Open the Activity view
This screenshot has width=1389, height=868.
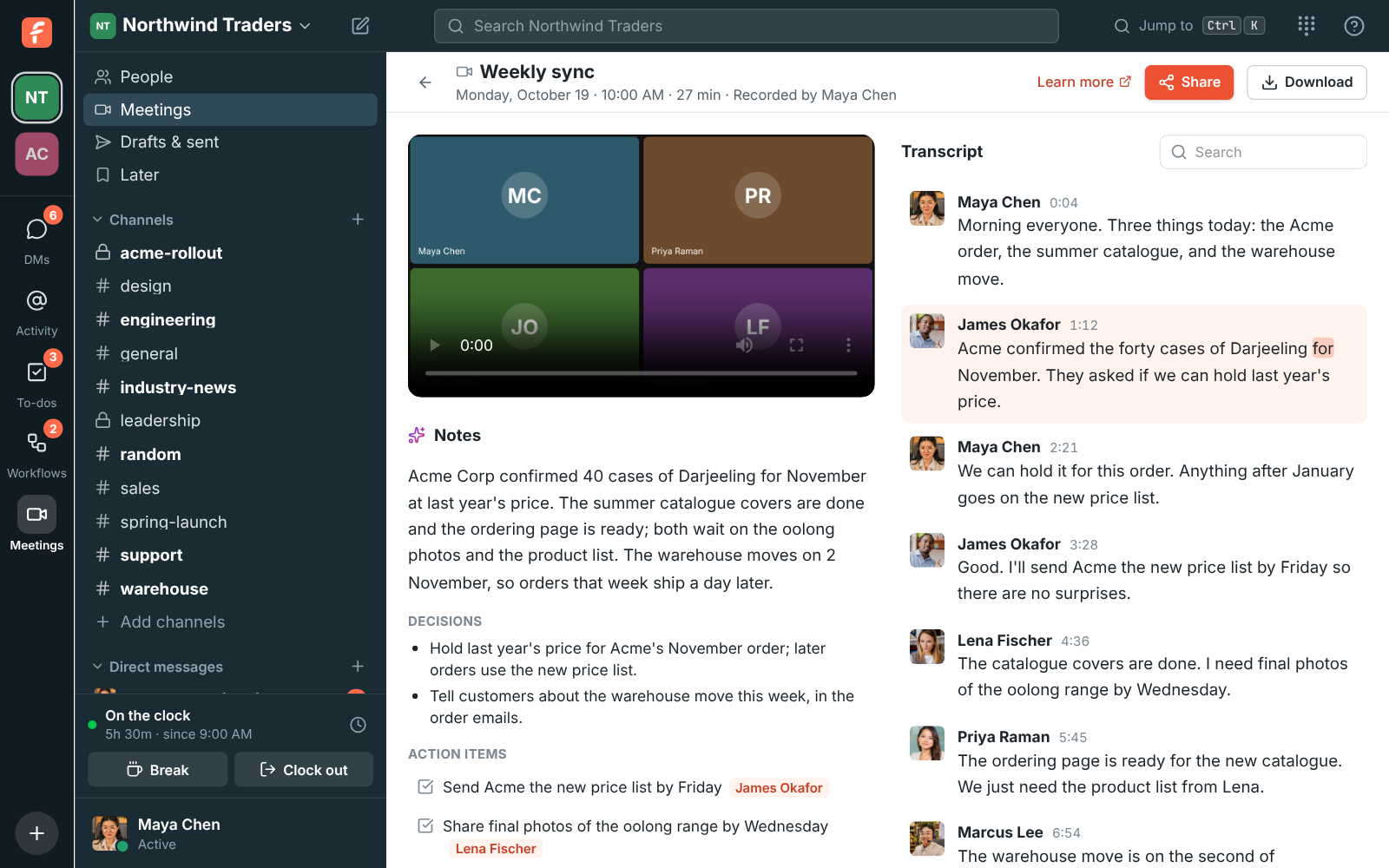tap(36, 312)
